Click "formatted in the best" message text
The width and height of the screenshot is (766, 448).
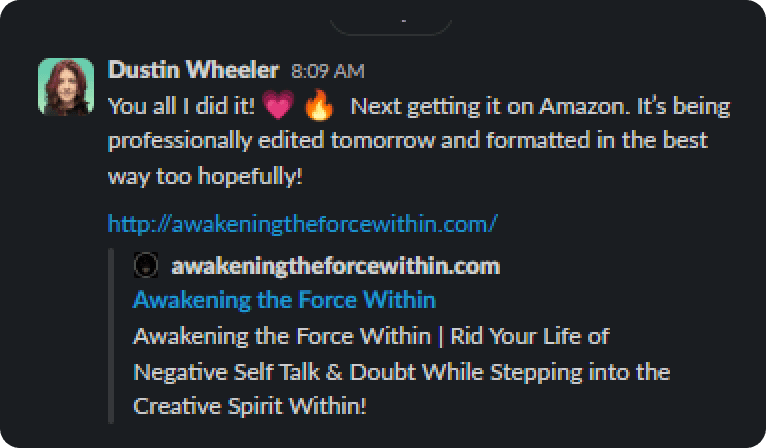pos(597,141)
